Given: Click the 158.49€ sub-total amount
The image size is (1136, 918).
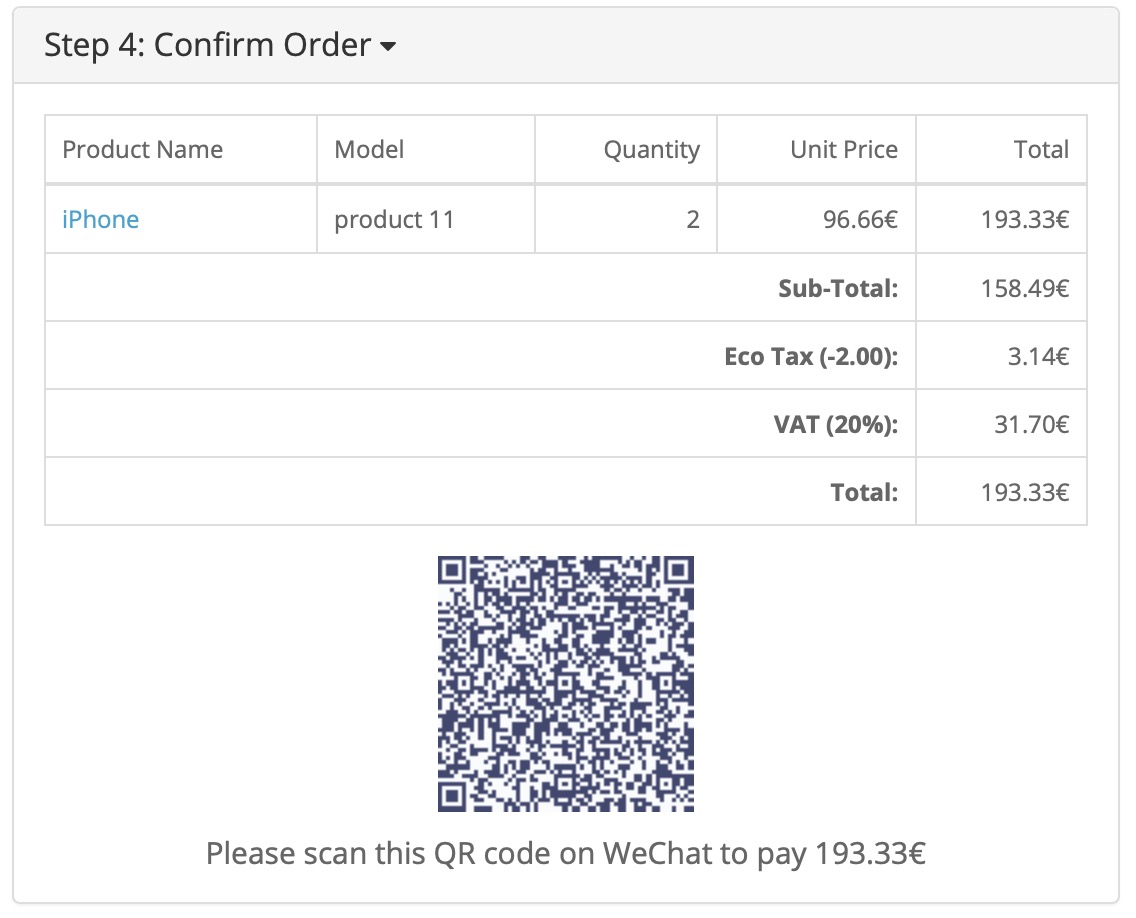Looking at the screenshot, I should [1025, 288].
